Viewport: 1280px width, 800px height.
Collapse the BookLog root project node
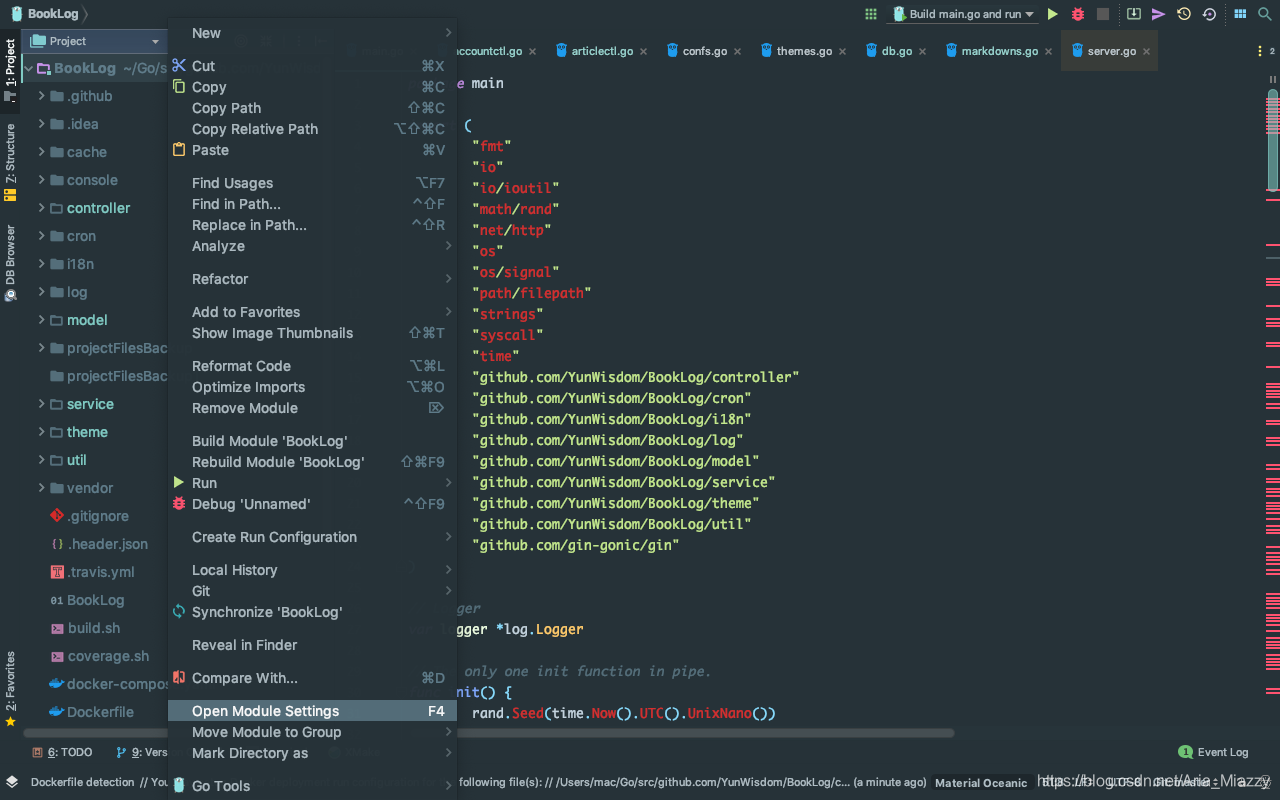(x=28, y=68)
